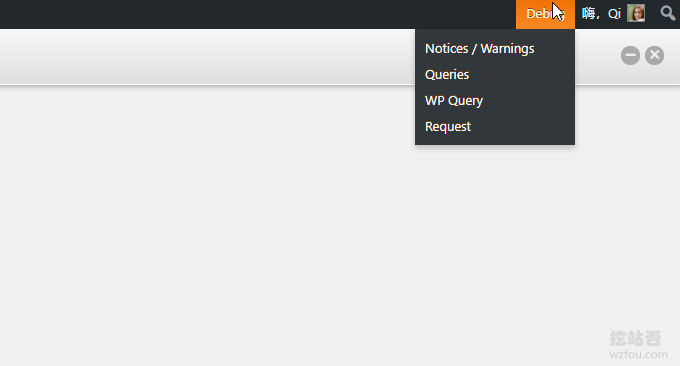The width and height of the screenshot is (680, 366).
Task: Select Notices / Warnings from Debug dropdown
Action: 479,49
